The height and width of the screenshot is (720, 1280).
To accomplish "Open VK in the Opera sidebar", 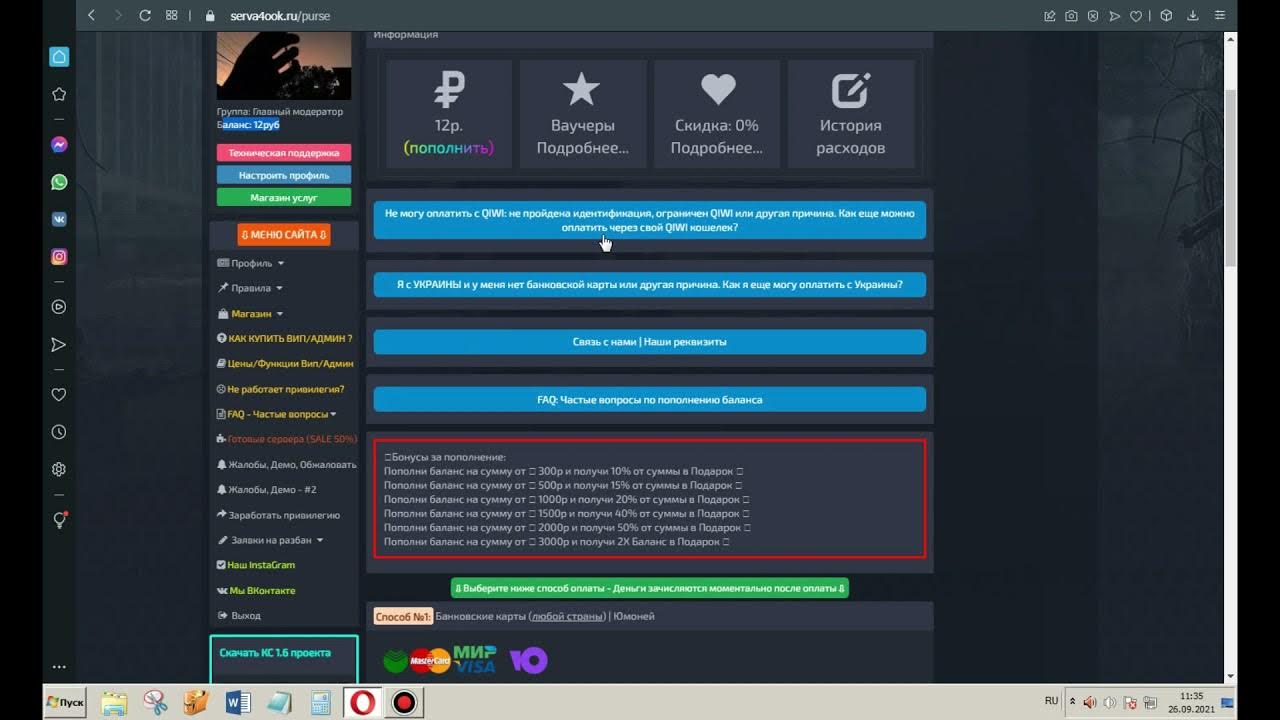I will tap(59, 219).
